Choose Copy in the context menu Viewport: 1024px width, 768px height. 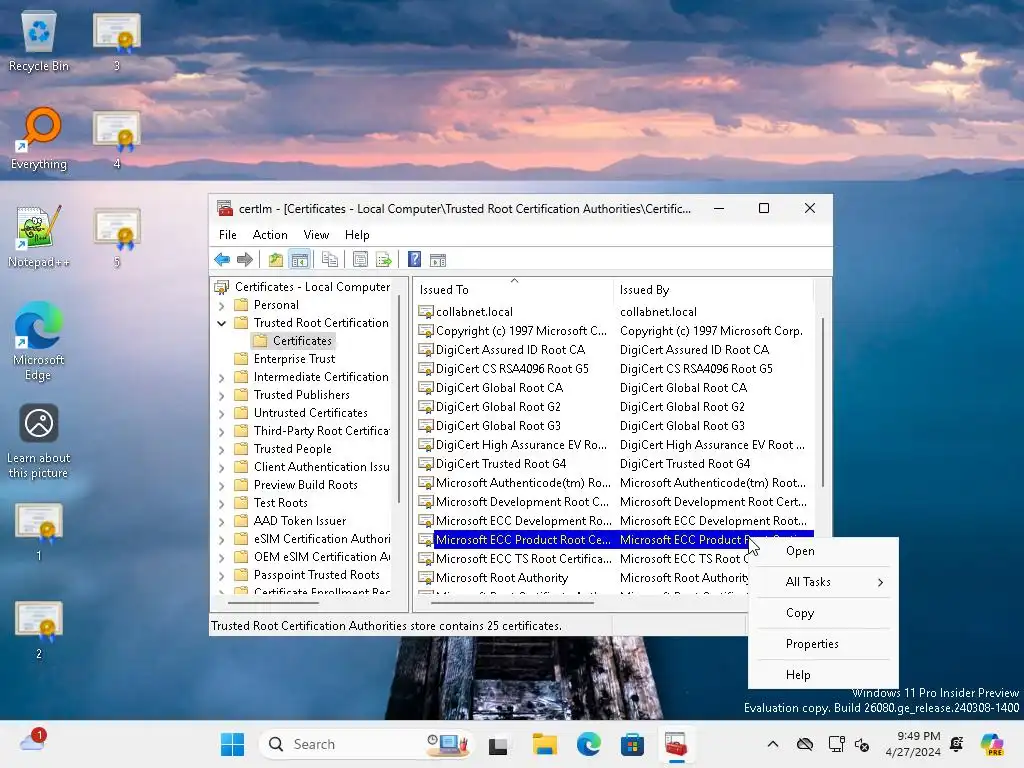point(824,613)
